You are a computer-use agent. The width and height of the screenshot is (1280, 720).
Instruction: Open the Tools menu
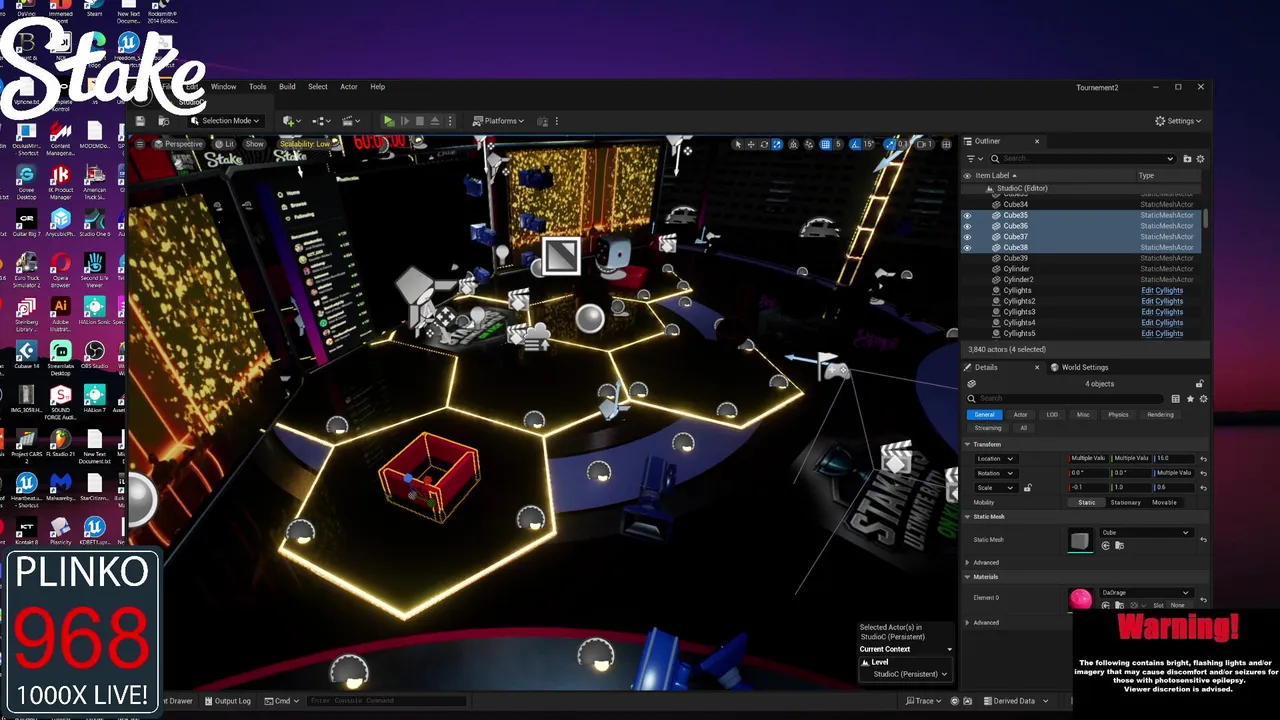click(257, 87)
